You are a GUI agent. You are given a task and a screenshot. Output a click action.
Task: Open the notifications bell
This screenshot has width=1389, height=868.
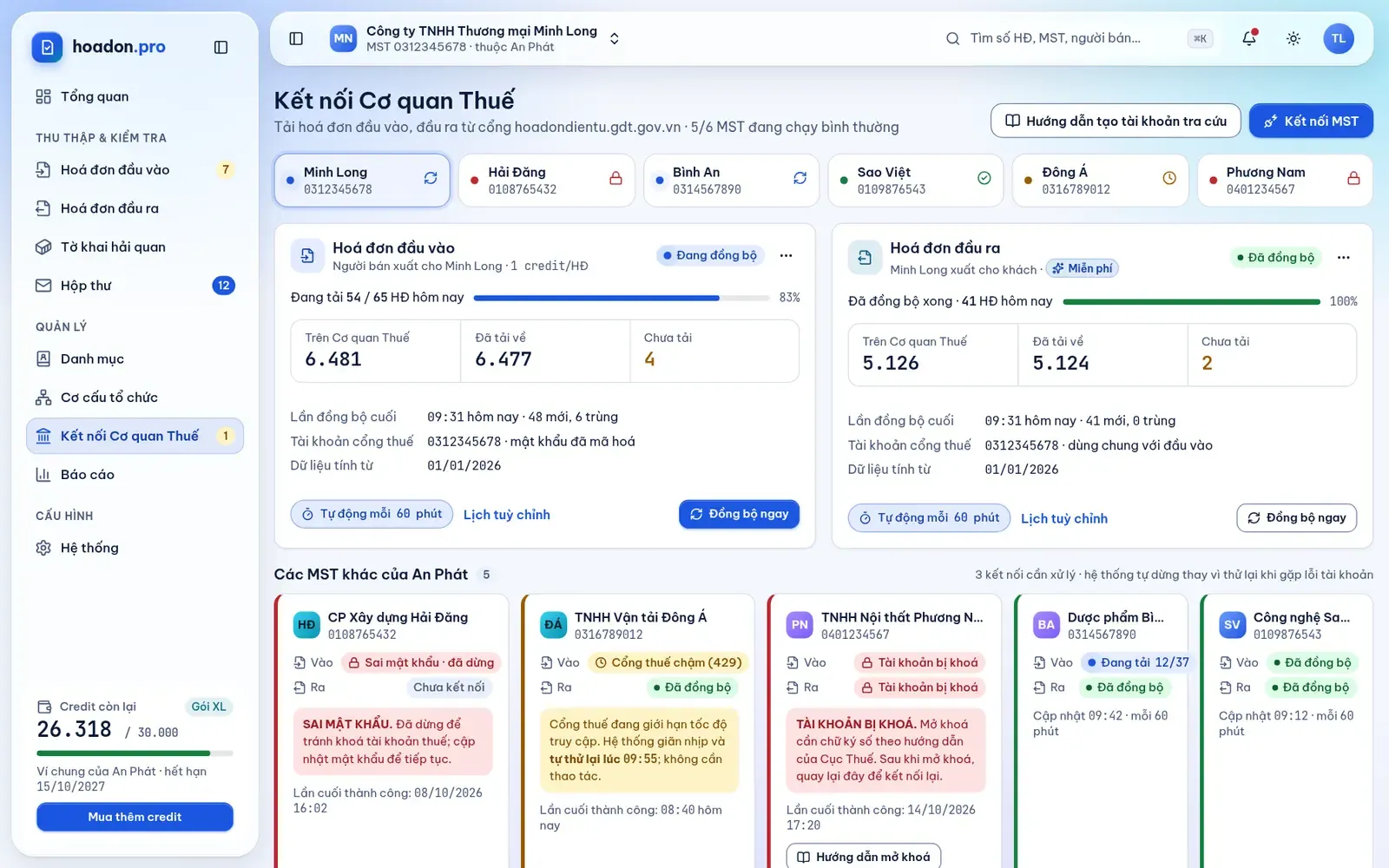(x=1248, y=38)
